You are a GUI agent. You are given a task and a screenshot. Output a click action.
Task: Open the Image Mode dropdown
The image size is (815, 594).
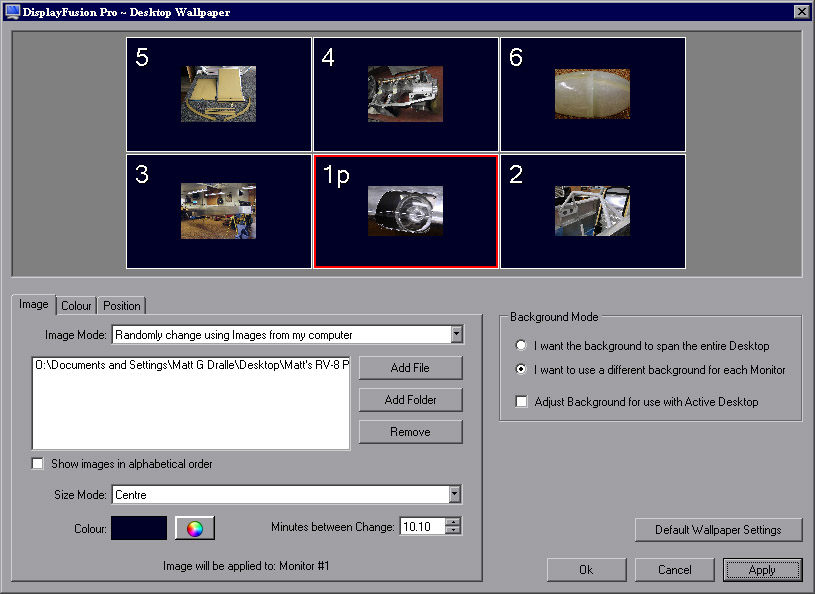[455, 334]
